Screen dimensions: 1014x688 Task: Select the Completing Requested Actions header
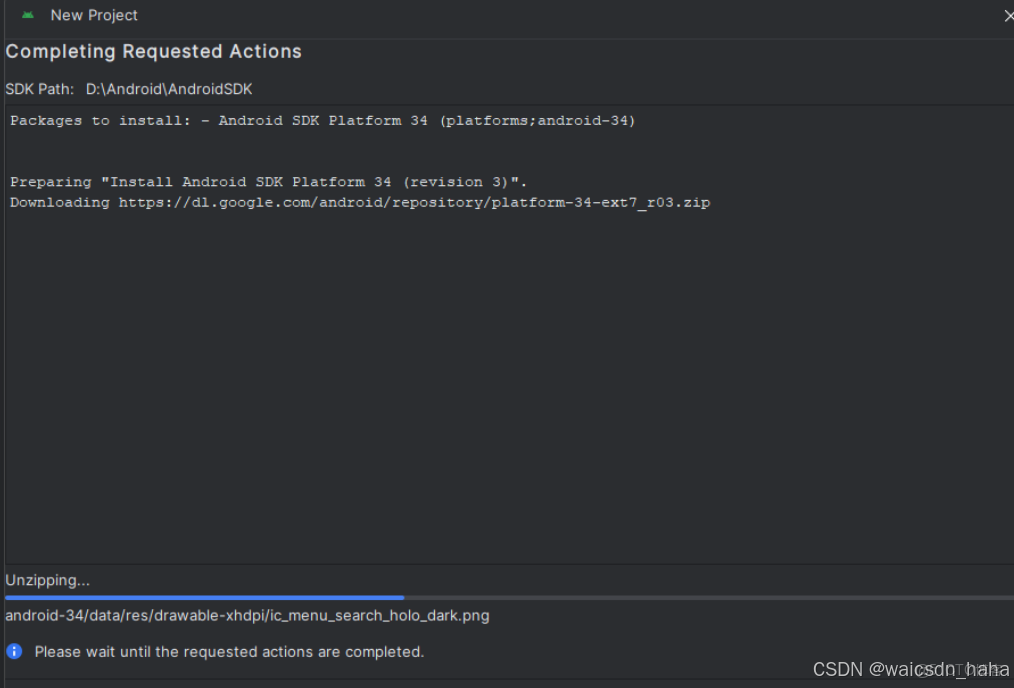[x=153, y=51]
